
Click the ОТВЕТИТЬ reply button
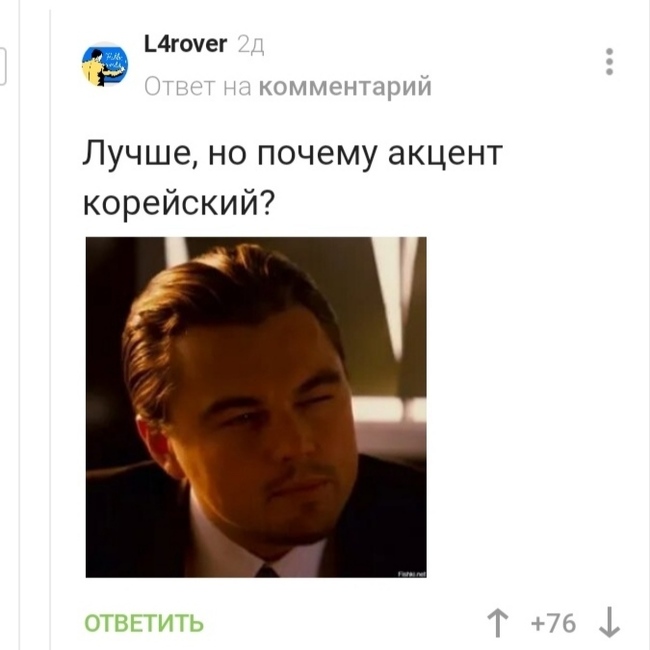point(144,623)
